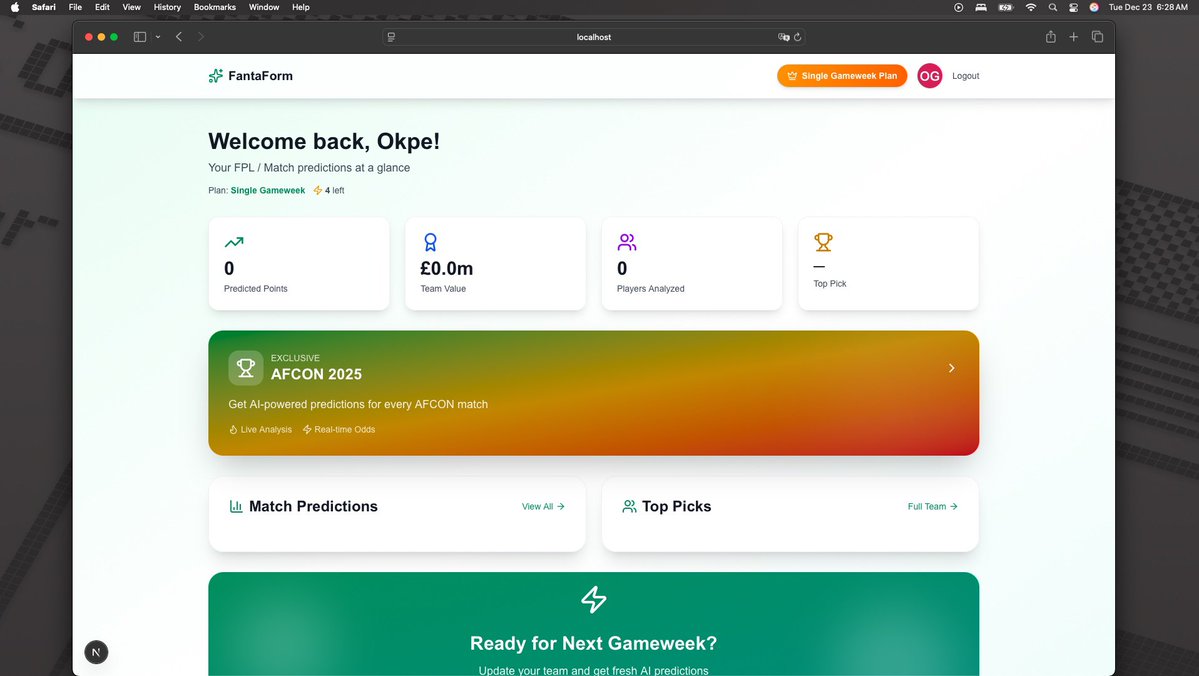The width and height of the screenshot is (1199, 676).
Task: Click the Live Analysis flame icon
Action: [x=234, y=429]
